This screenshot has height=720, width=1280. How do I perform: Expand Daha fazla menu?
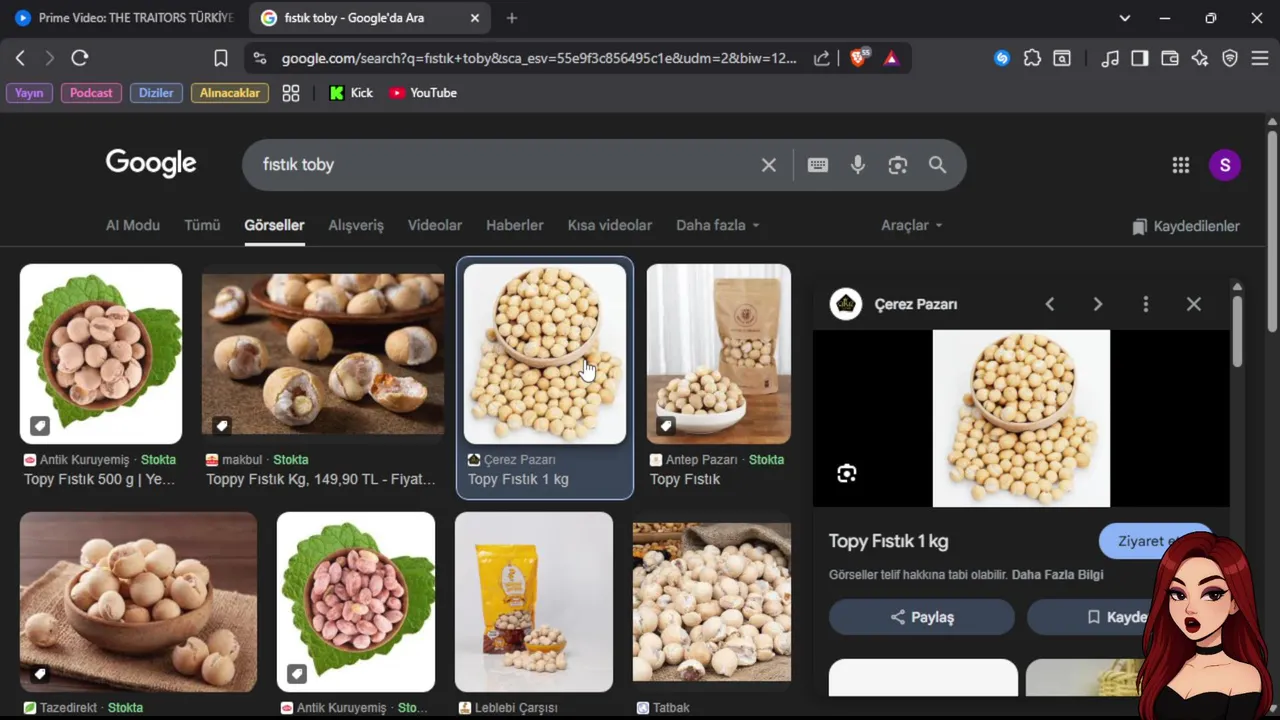(x=718, y=225)
